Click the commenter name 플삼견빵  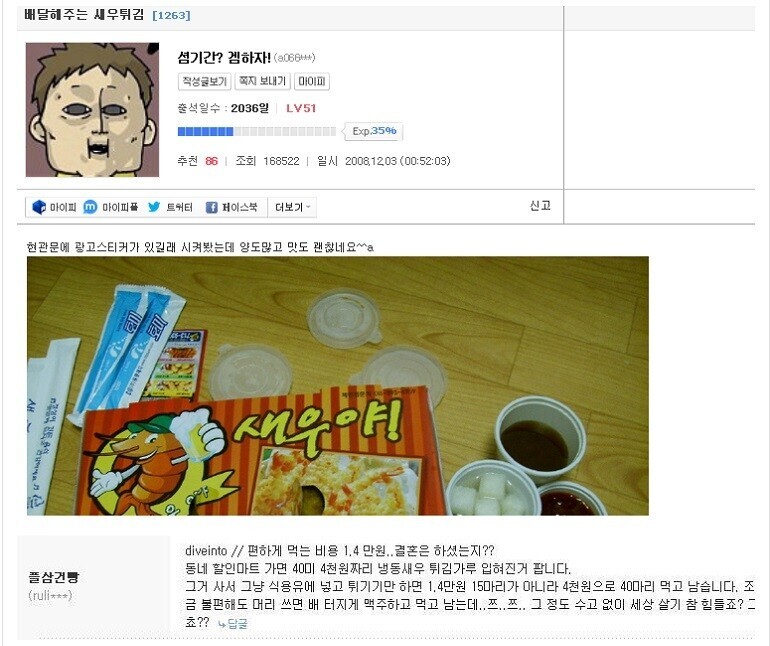point(54,577)
